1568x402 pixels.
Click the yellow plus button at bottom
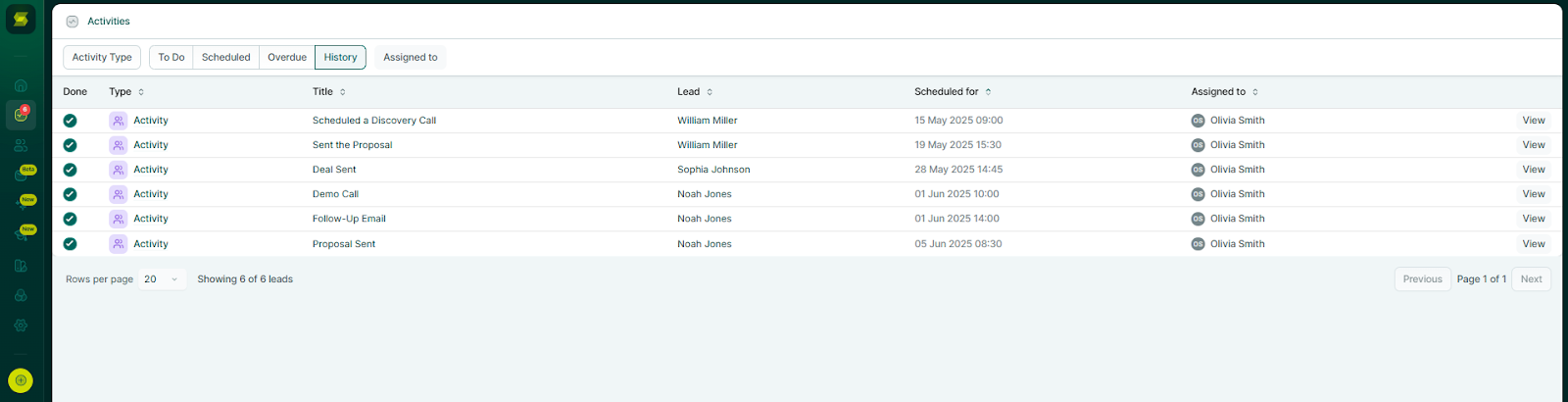coord(21,380)
